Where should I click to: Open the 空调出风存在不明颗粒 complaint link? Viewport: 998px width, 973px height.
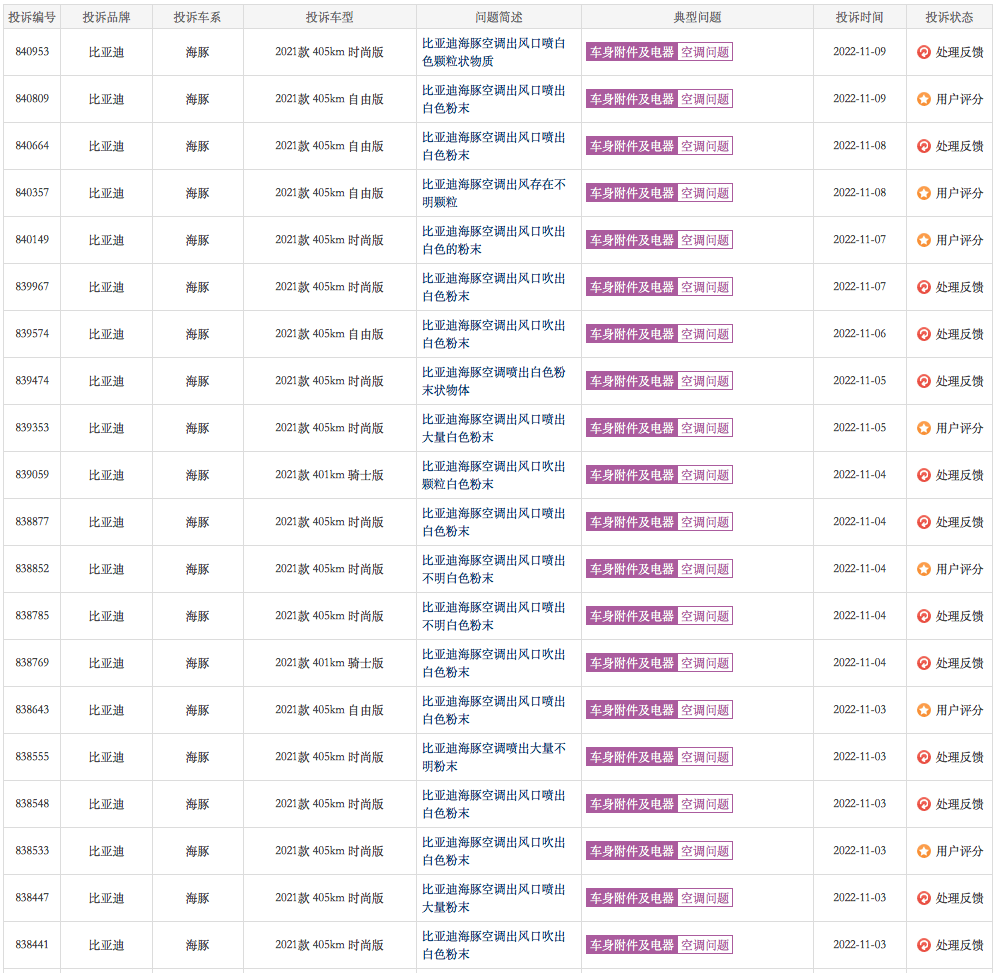coord(493,193)
